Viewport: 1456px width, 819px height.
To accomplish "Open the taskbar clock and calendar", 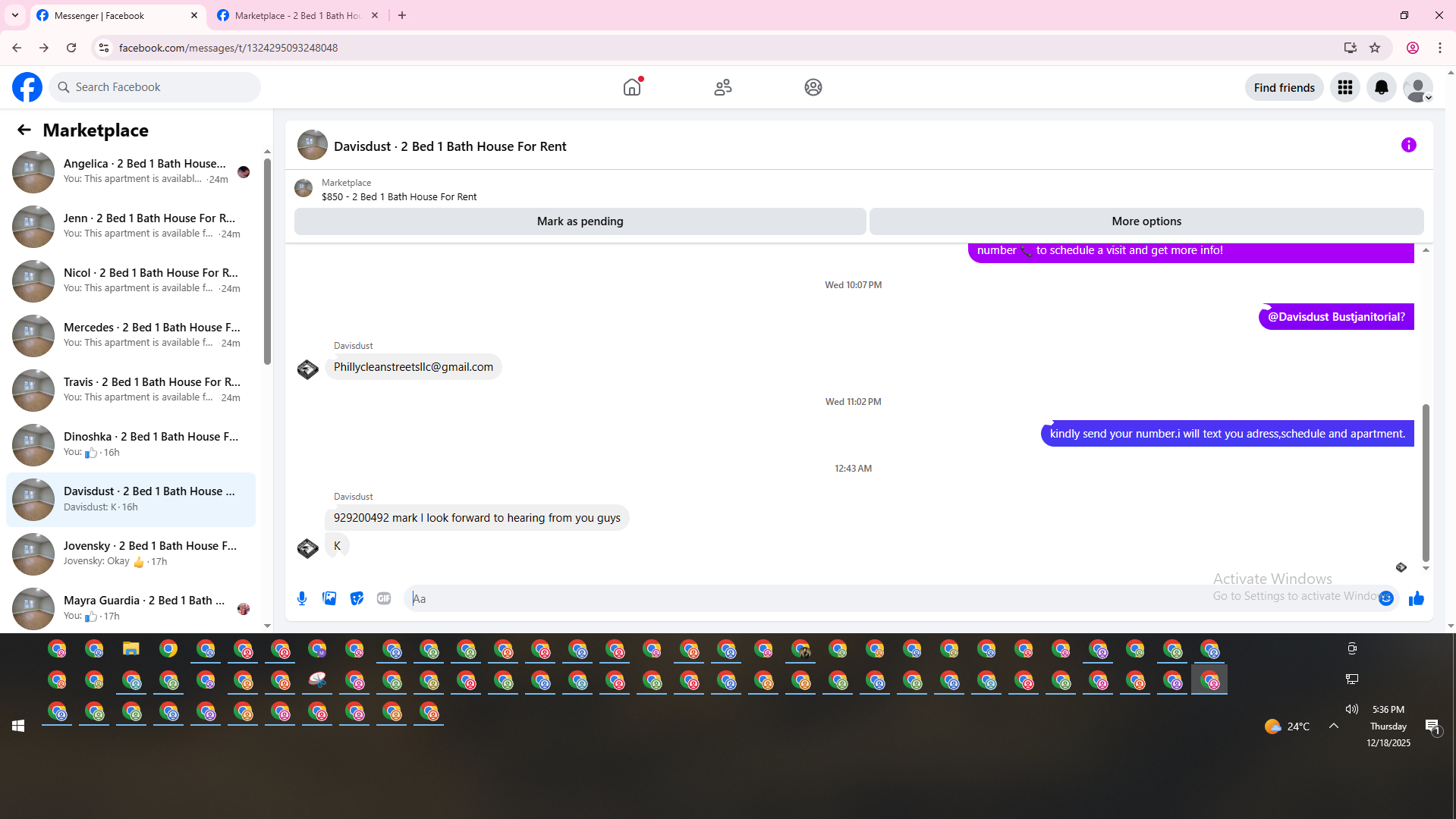I will tap(1388, 726).
